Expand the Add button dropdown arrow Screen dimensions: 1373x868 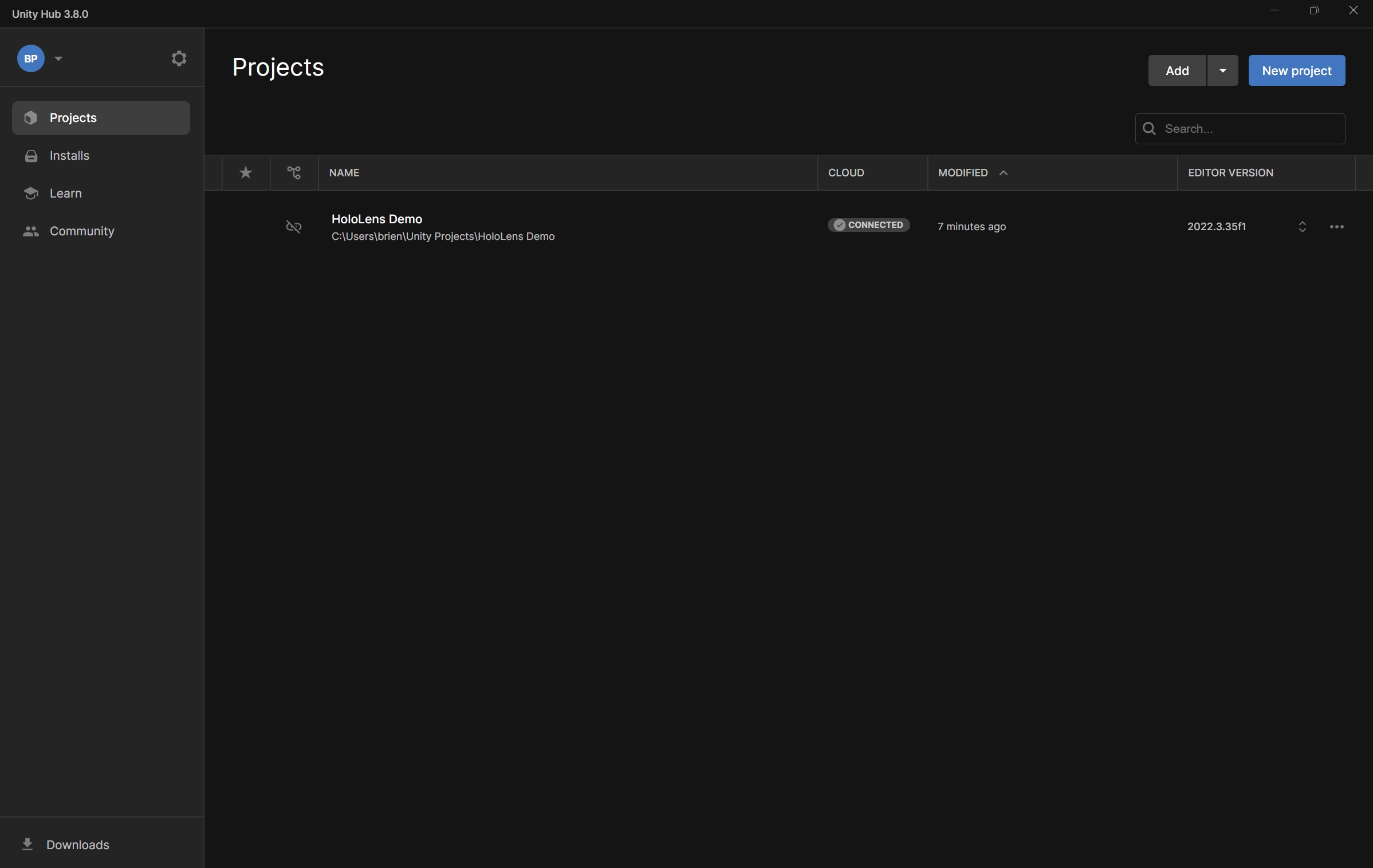(1222, 70)
